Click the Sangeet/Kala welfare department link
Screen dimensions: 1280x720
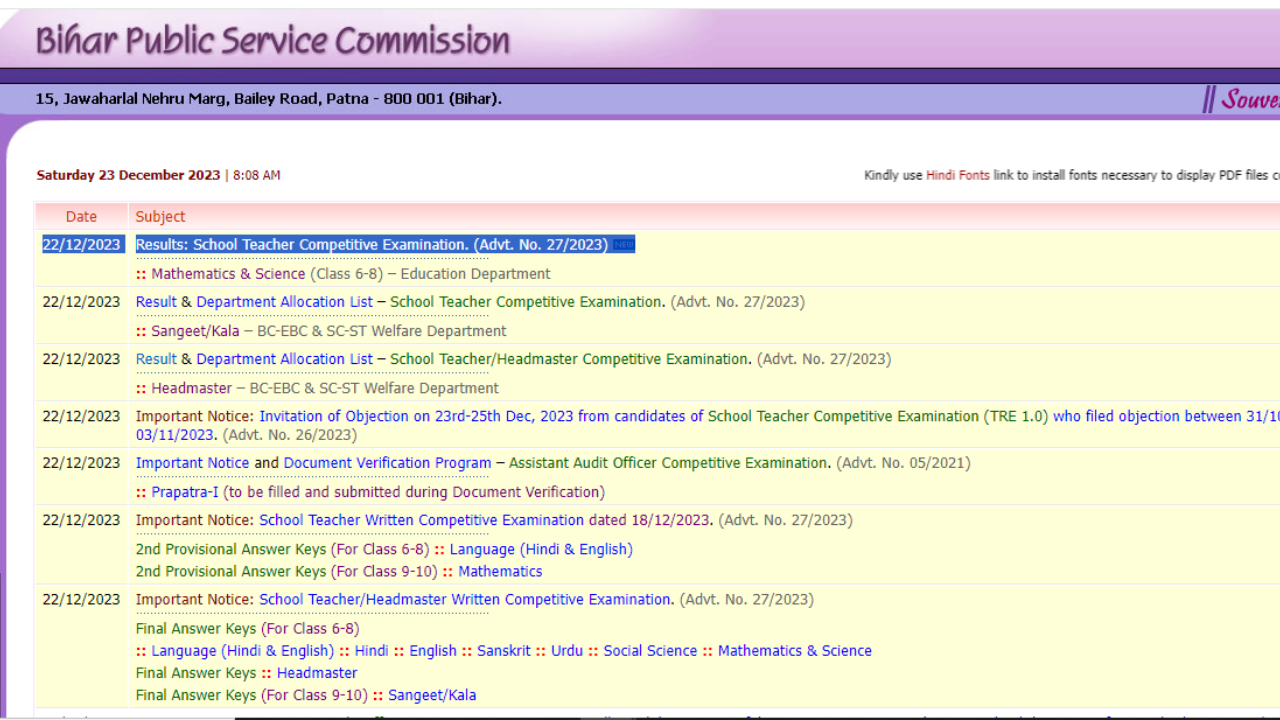pyautogui.click(x=195, y=331)
